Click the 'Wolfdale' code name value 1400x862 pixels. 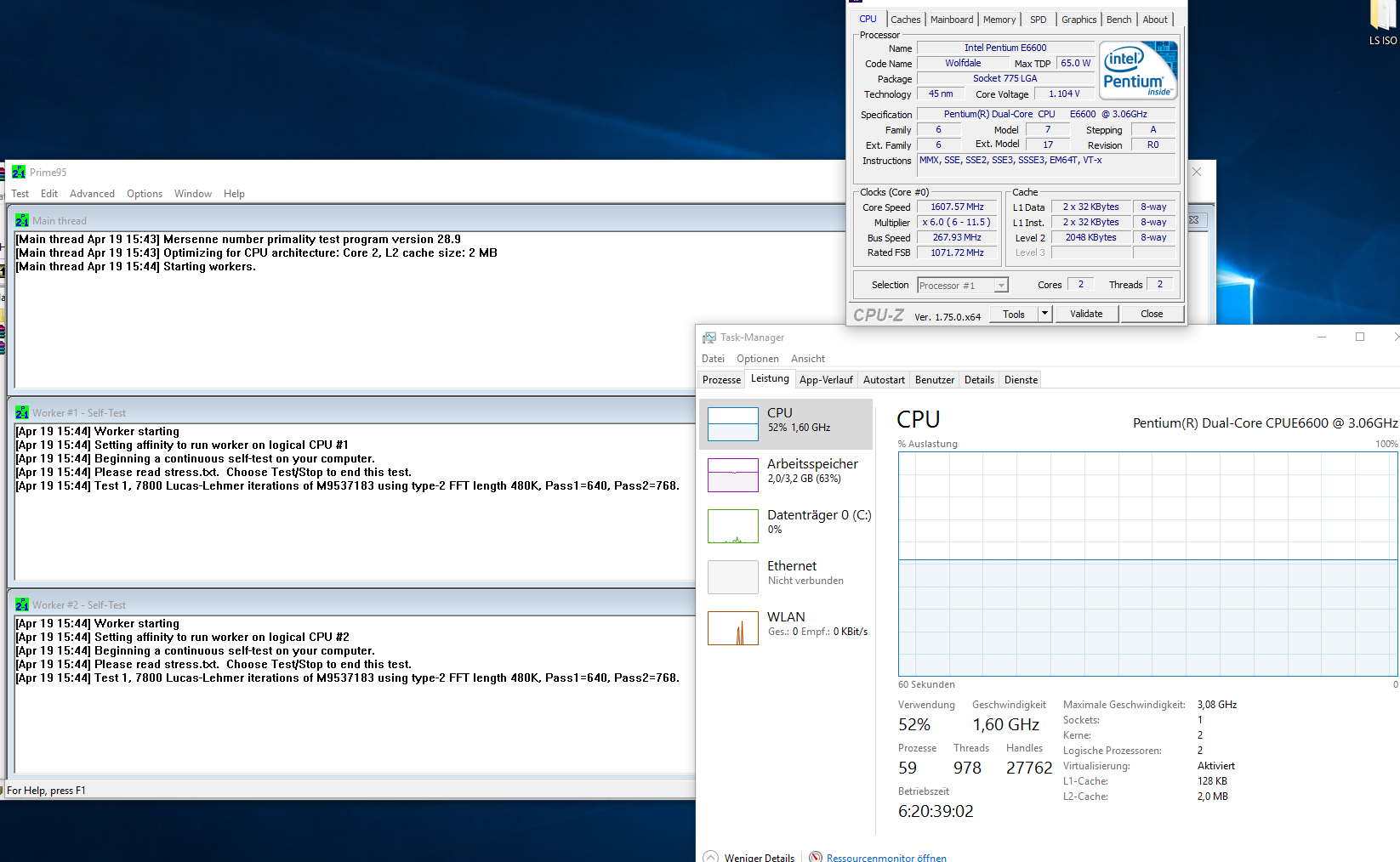[963, 63]
